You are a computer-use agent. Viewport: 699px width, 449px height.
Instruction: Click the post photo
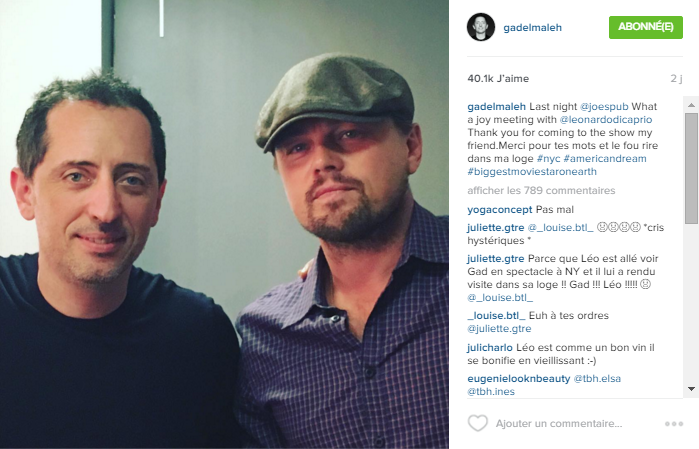[224, 224]
